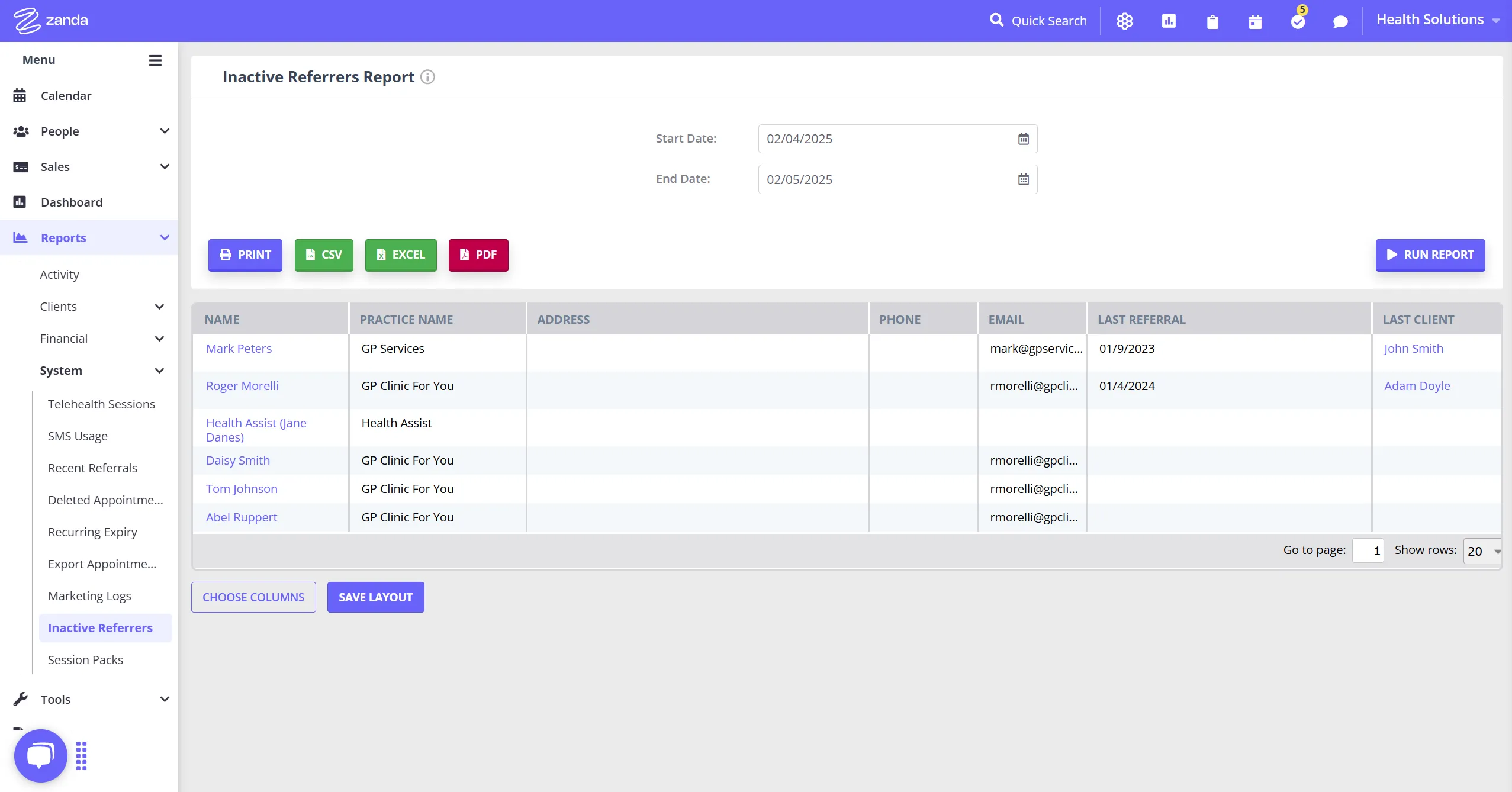Open Health Solutions account dropdown
This screenshot has width=1512, height=792.
point(1437,20)
